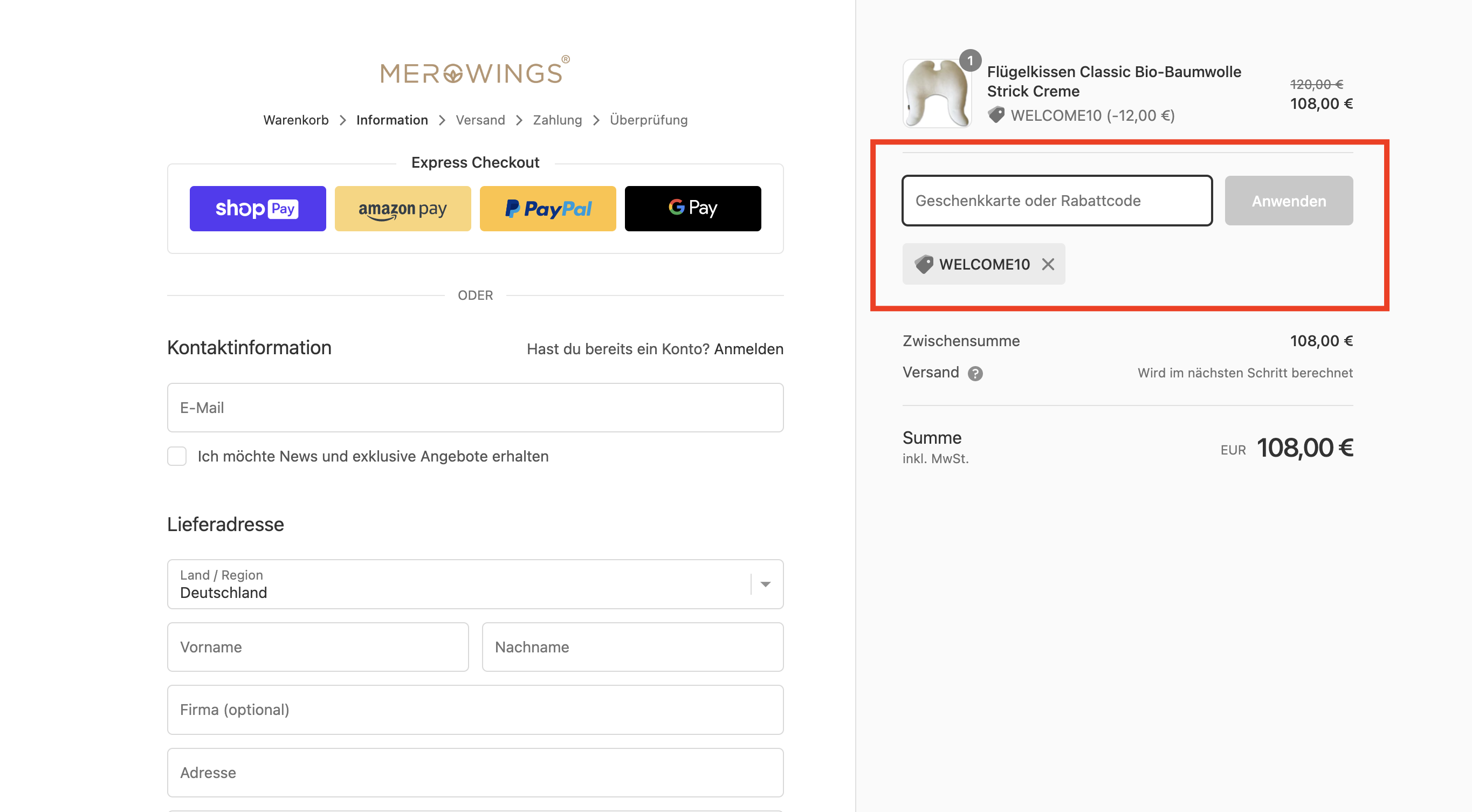Click the Anwenden button
Viewport: 1472px width, 812px height.
tap(1289, 201)
